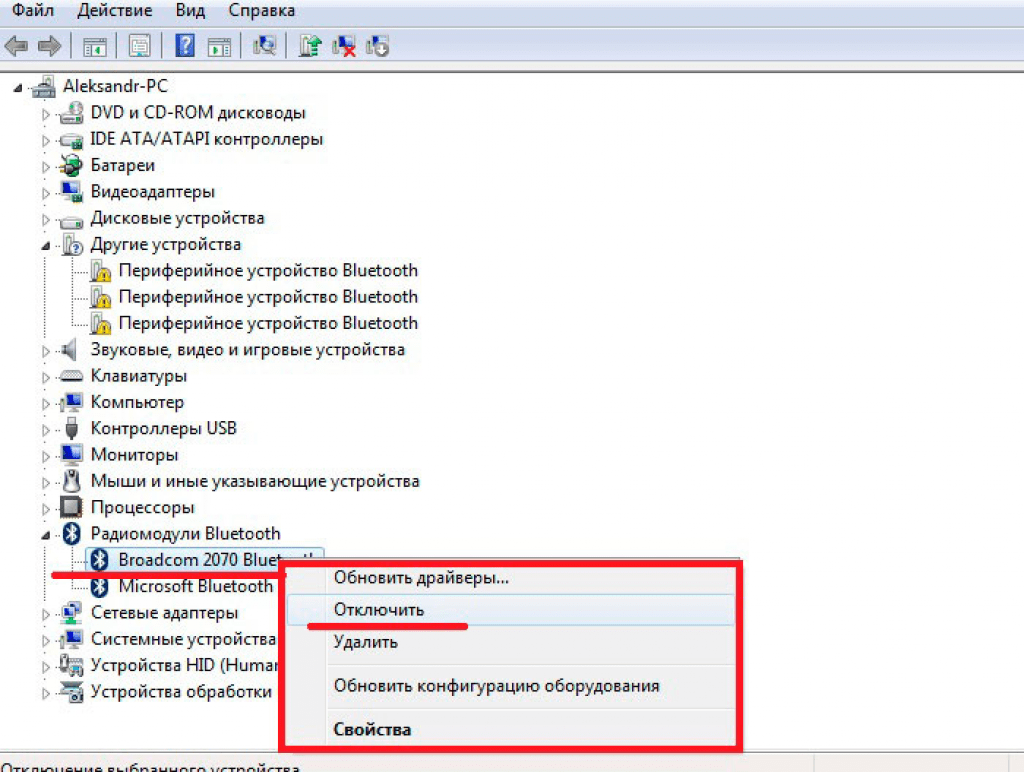Select Устройства HID tree row
Viewport: 1024px width, 772px height.
[x=184, y=665]
